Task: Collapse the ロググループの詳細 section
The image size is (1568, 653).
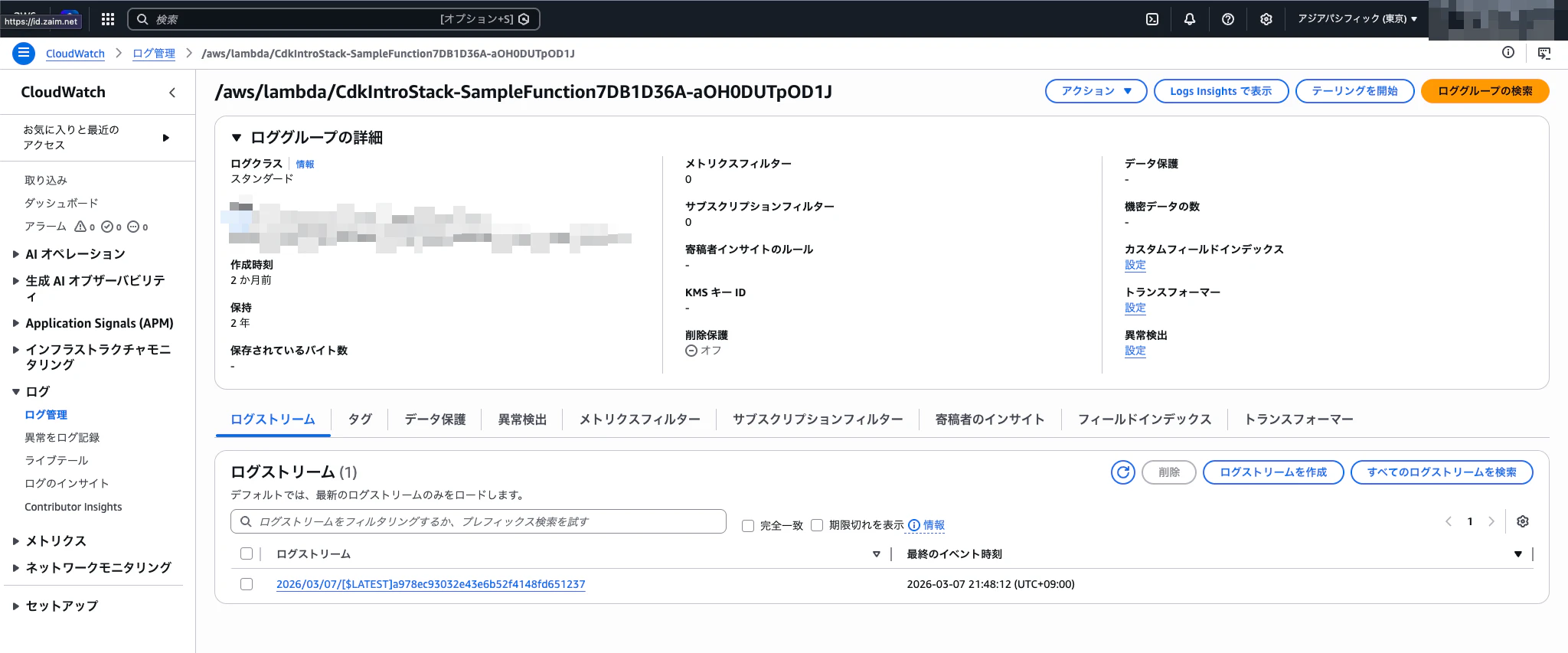Action: (x=237, y=138)
